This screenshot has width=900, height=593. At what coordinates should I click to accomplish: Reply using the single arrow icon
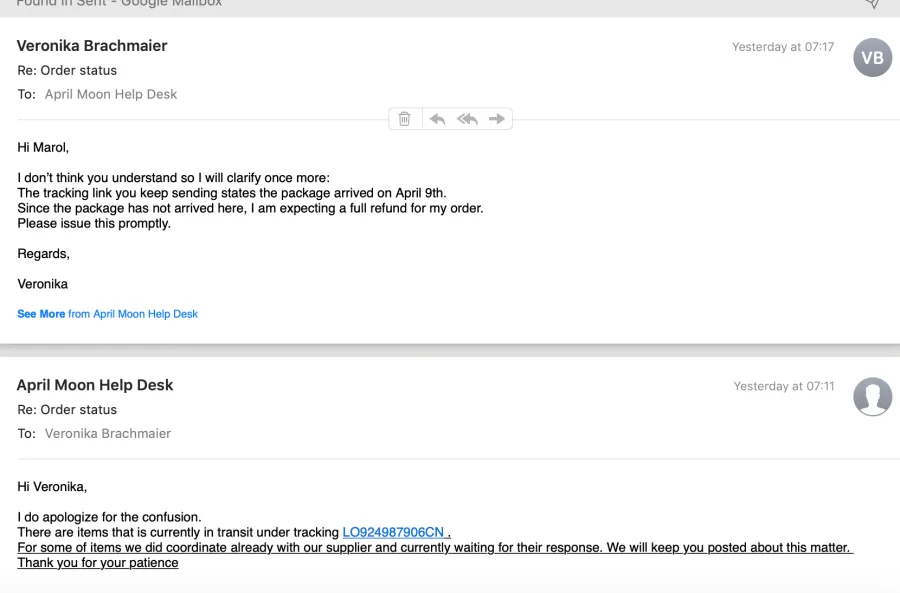pos(437,119)
